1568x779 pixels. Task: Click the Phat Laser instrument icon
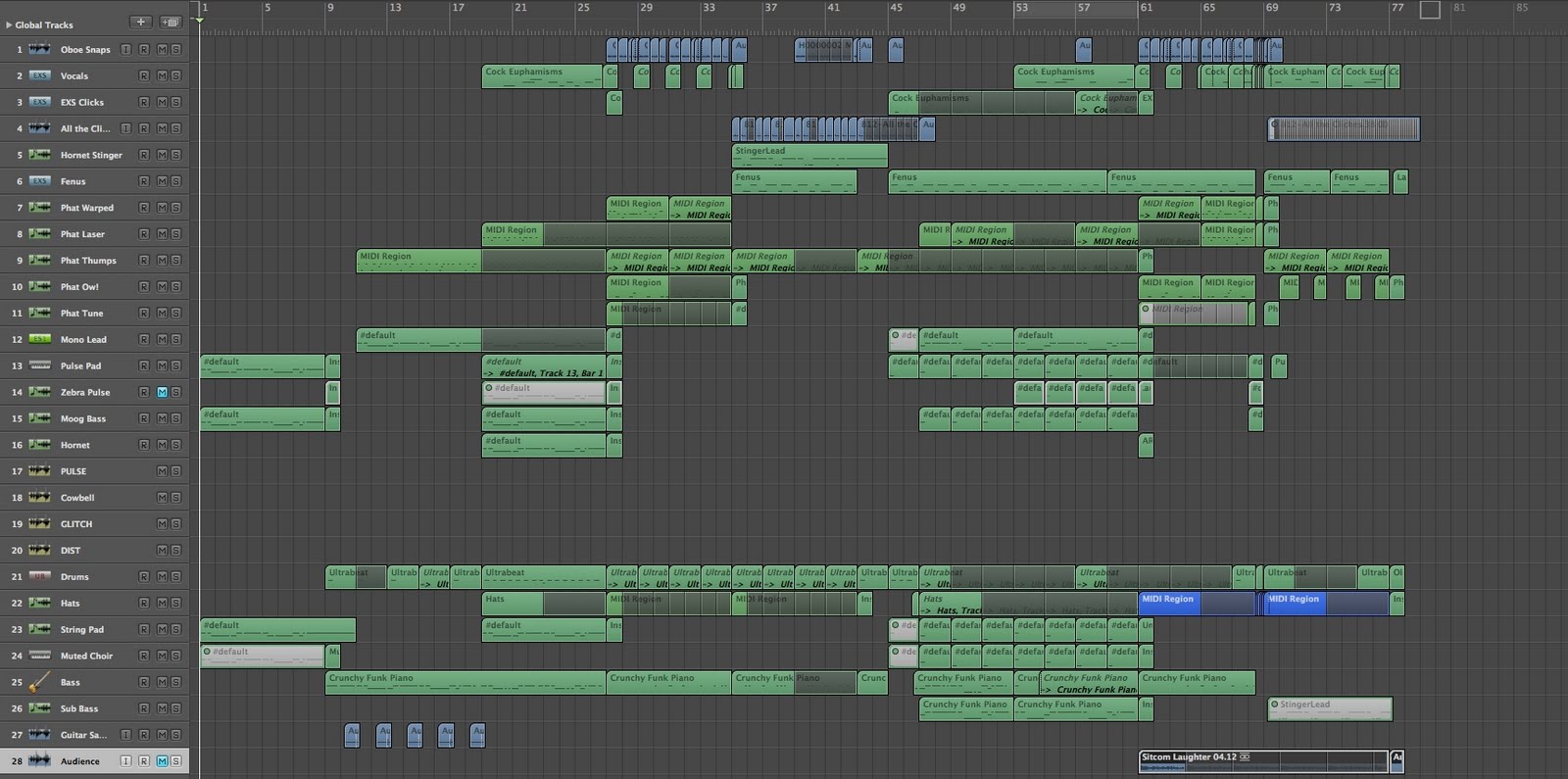39,234
